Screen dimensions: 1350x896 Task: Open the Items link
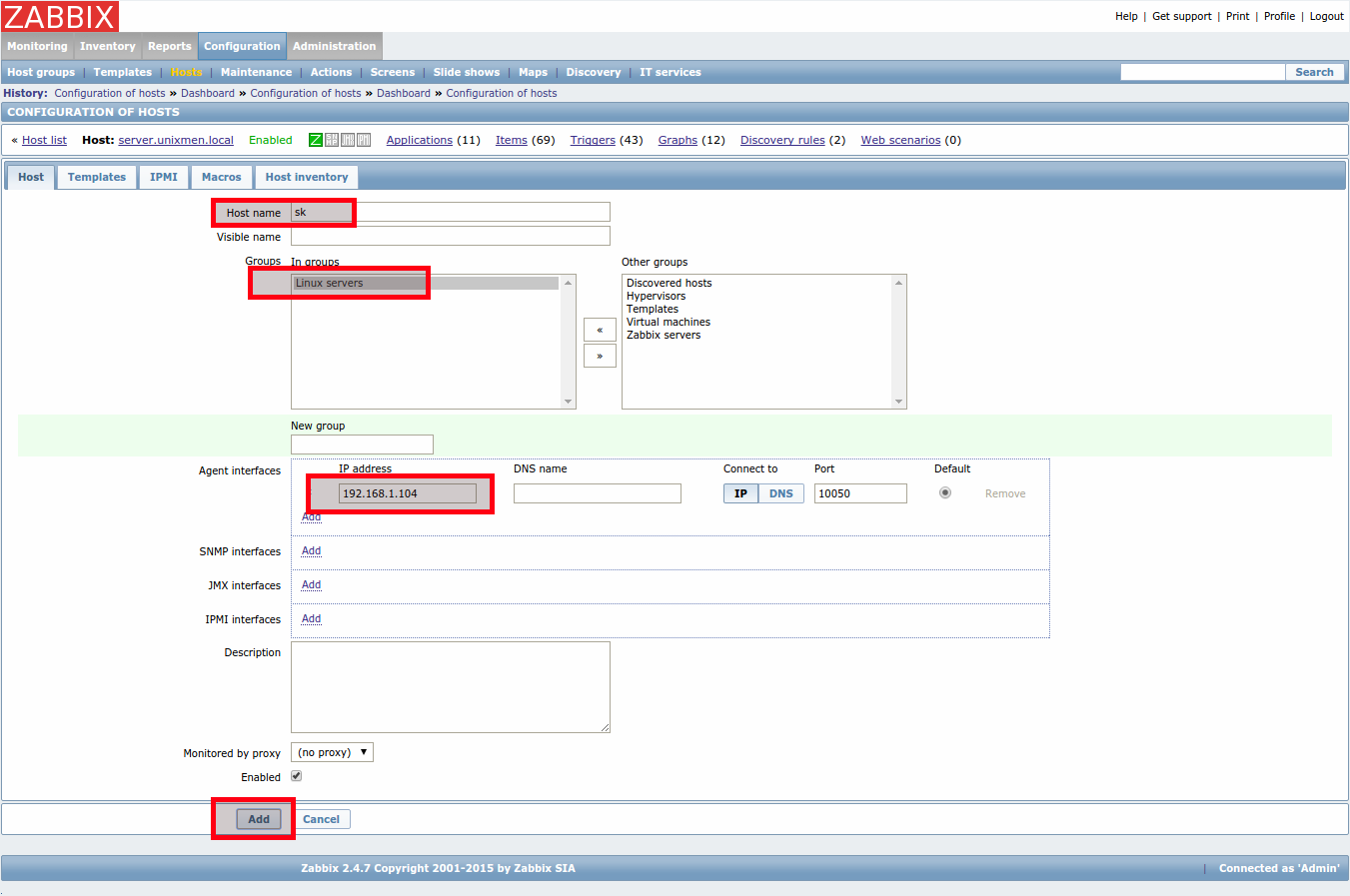pos(512,140)
